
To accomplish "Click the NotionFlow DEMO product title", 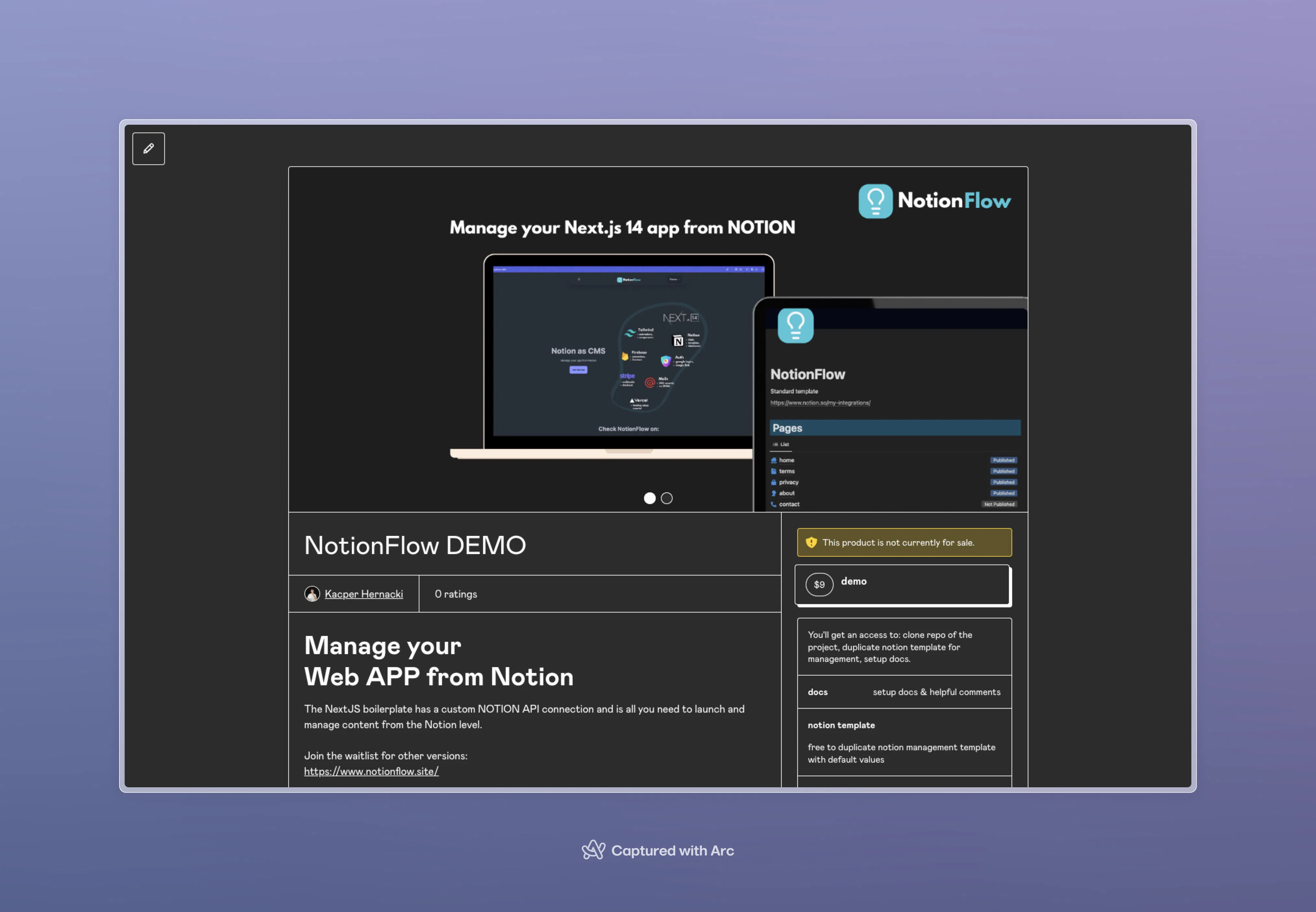I will [415, 545].
